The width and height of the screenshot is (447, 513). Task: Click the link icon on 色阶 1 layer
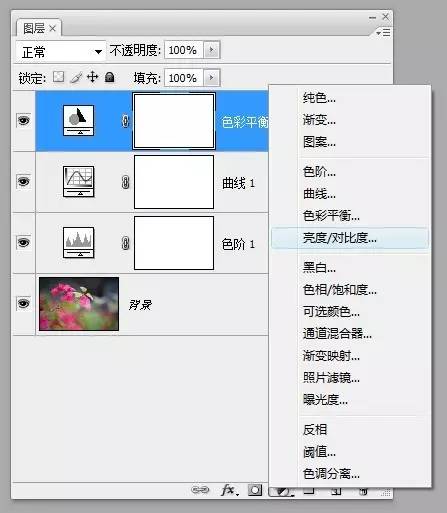(125, 243)
